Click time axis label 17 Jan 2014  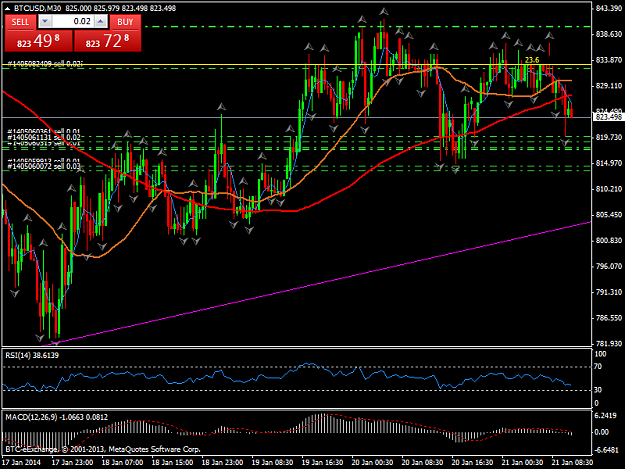point(21,462)
